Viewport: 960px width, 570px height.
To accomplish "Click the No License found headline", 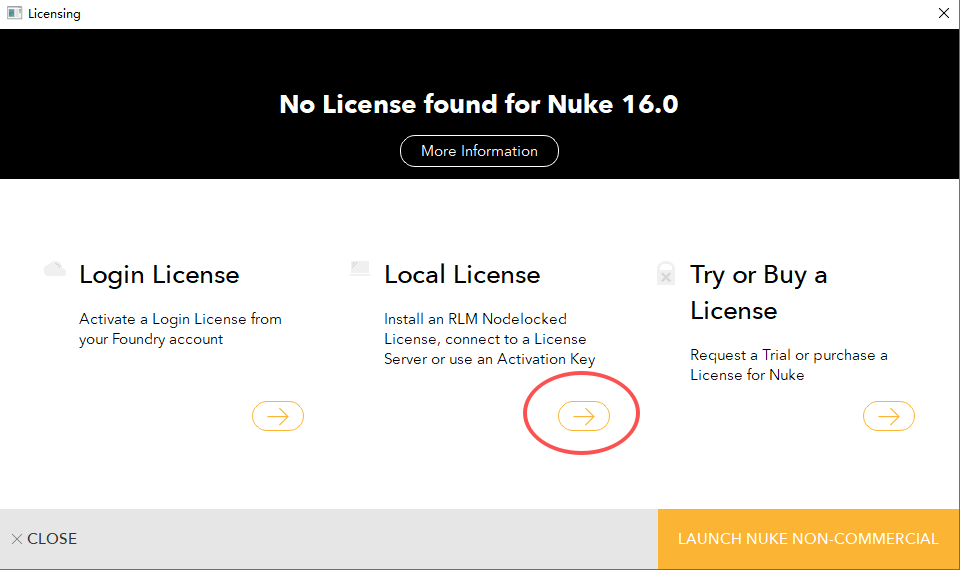I will [479, 104].
